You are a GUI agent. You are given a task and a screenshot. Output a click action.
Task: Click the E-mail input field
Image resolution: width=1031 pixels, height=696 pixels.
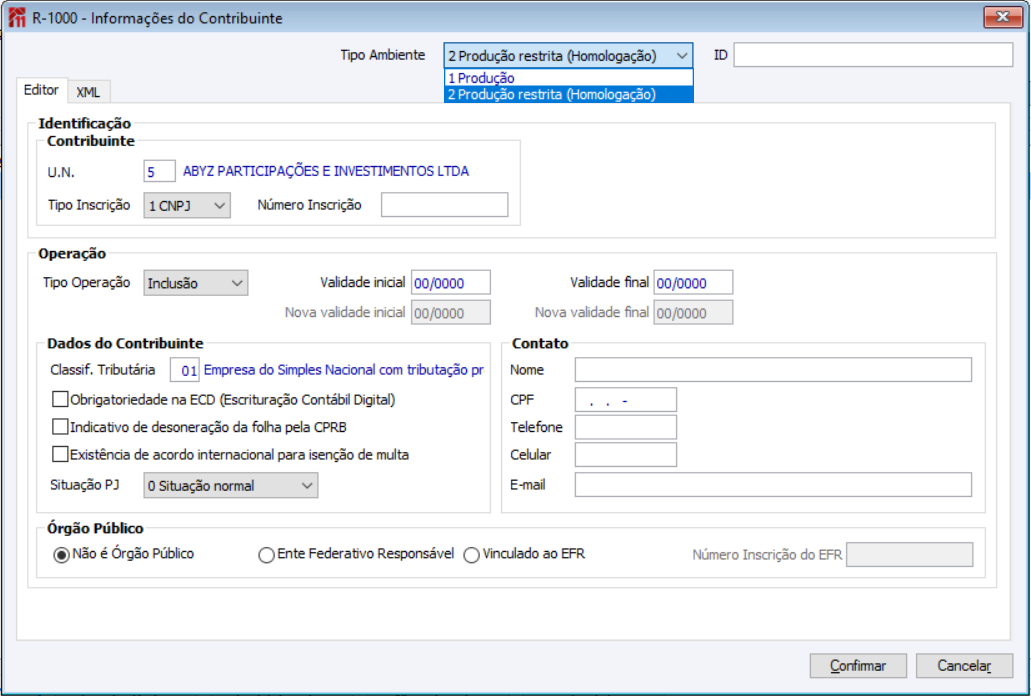tap(773, 485)
